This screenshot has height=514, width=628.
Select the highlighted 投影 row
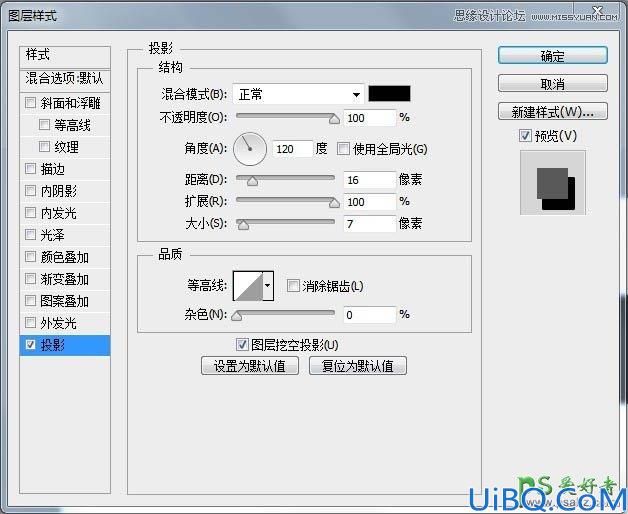[65, 345]
